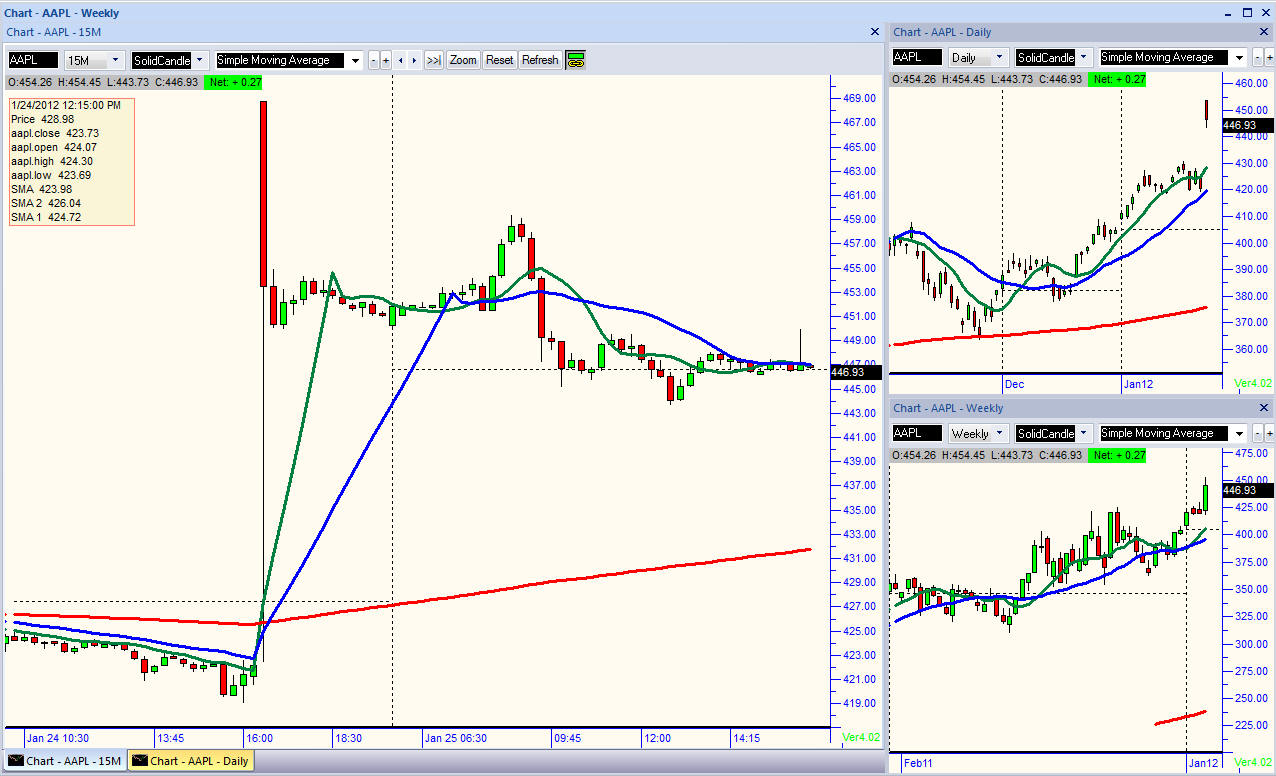The image size is (1276, 776).
Task: Close the AAPL 15M chart pane
Action: [875, 32]
